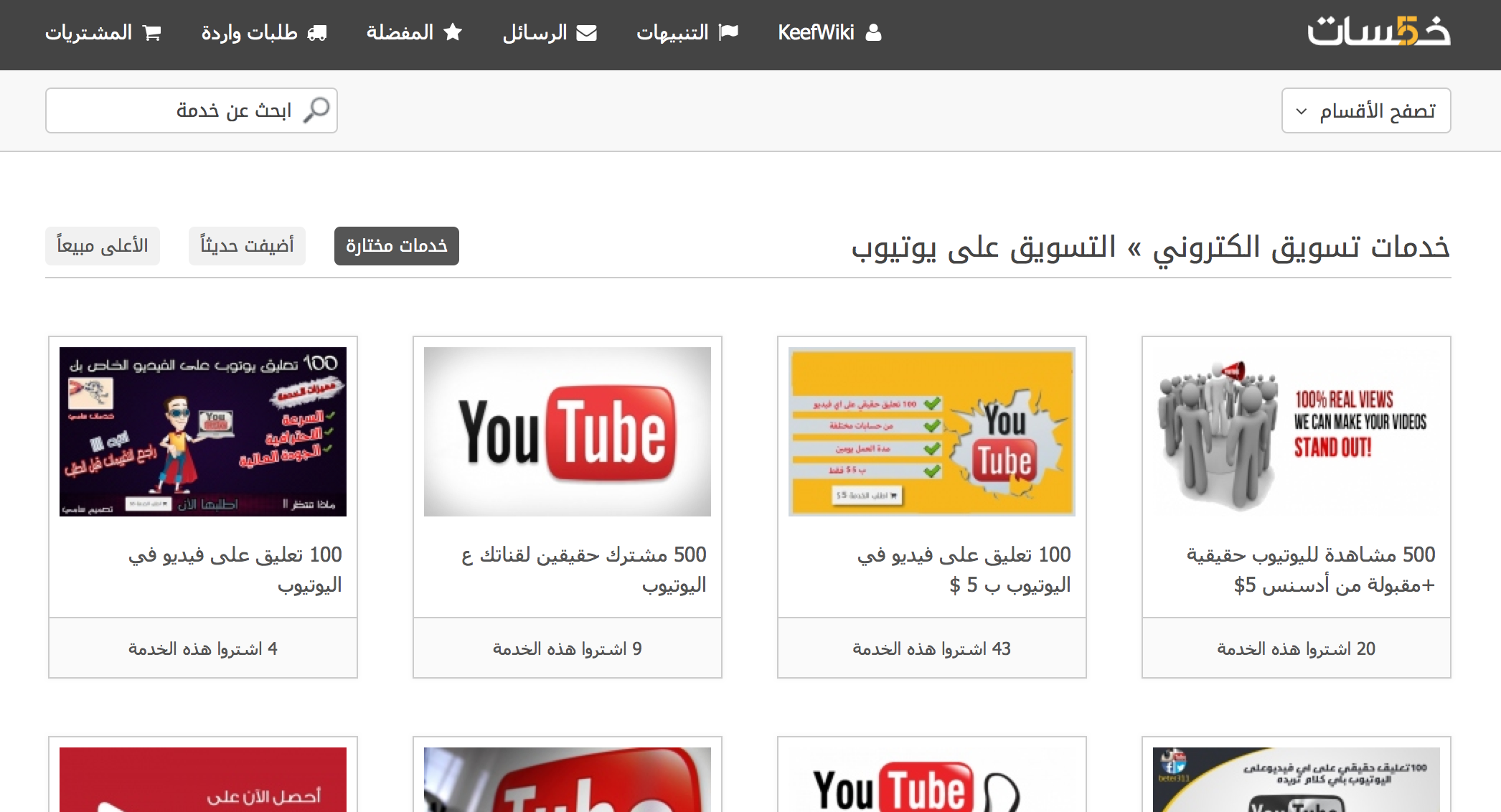This screenshot has height=812, width=1501.
Task: Click 9 اشتروا هذه الخدمة text
Action: (568, 648)
